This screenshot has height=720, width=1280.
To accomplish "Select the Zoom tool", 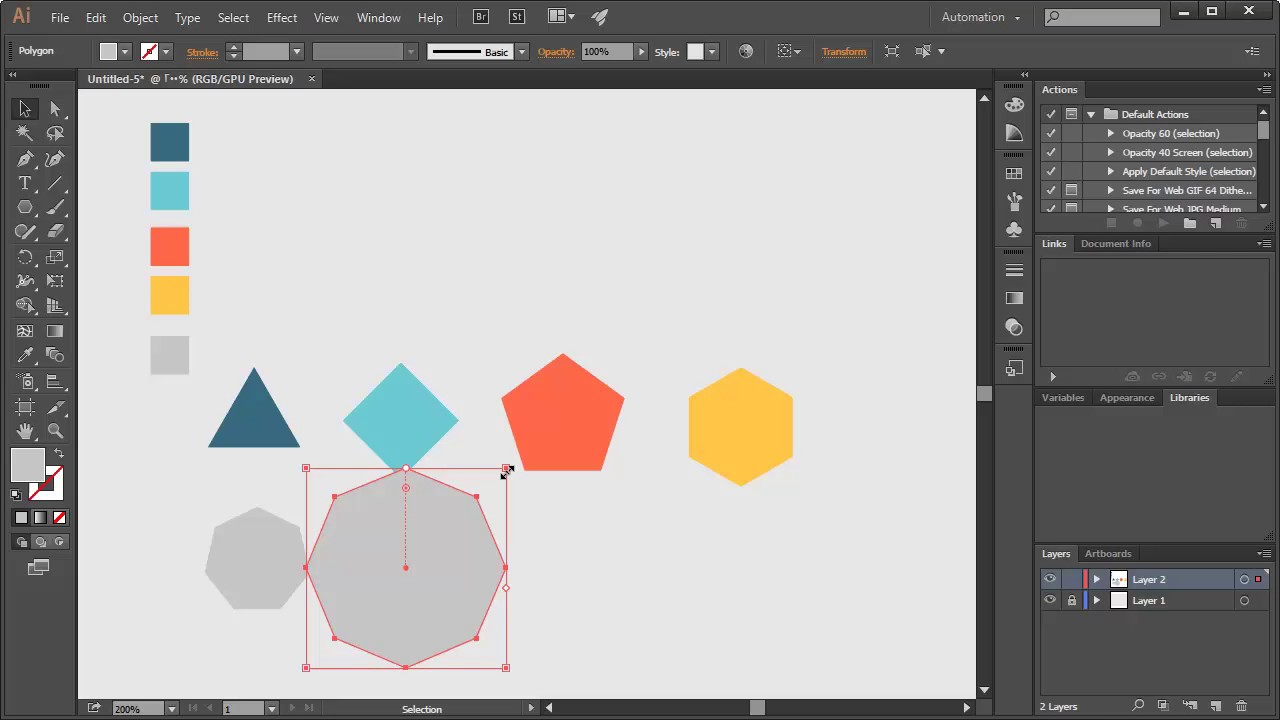I will pyautogui.click(x=55, y=431).
